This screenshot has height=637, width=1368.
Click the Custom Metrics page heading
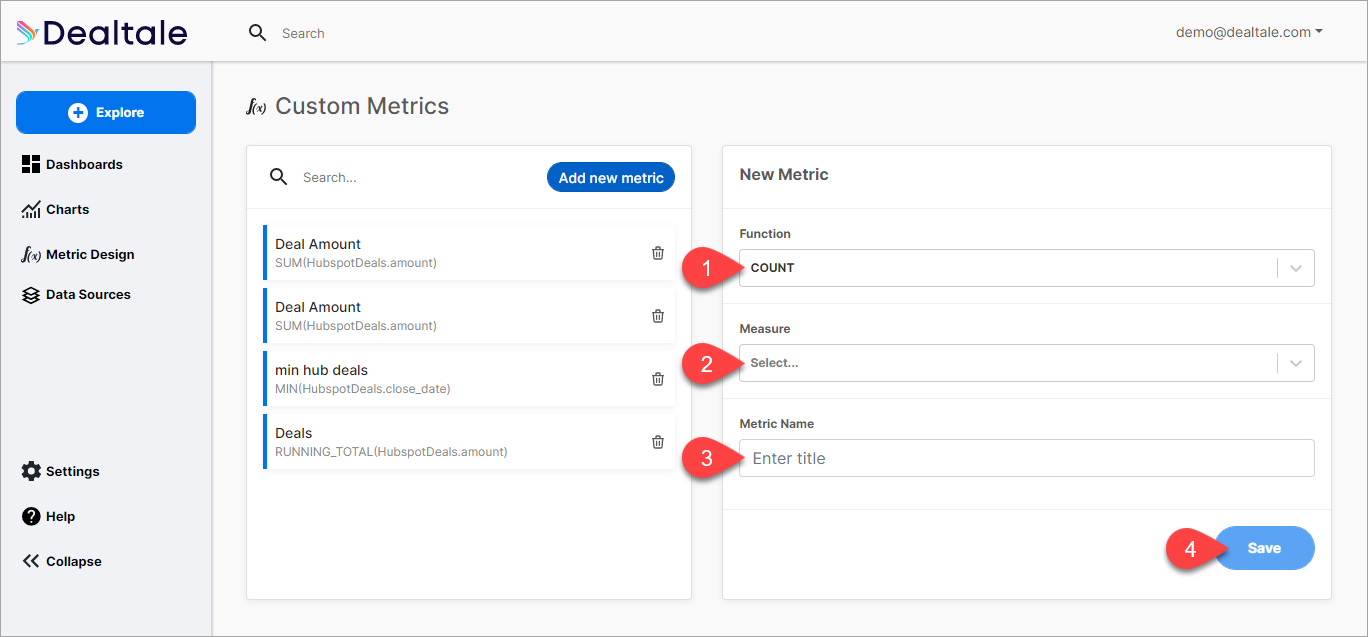pyautogui.click(x=362, y=106)
